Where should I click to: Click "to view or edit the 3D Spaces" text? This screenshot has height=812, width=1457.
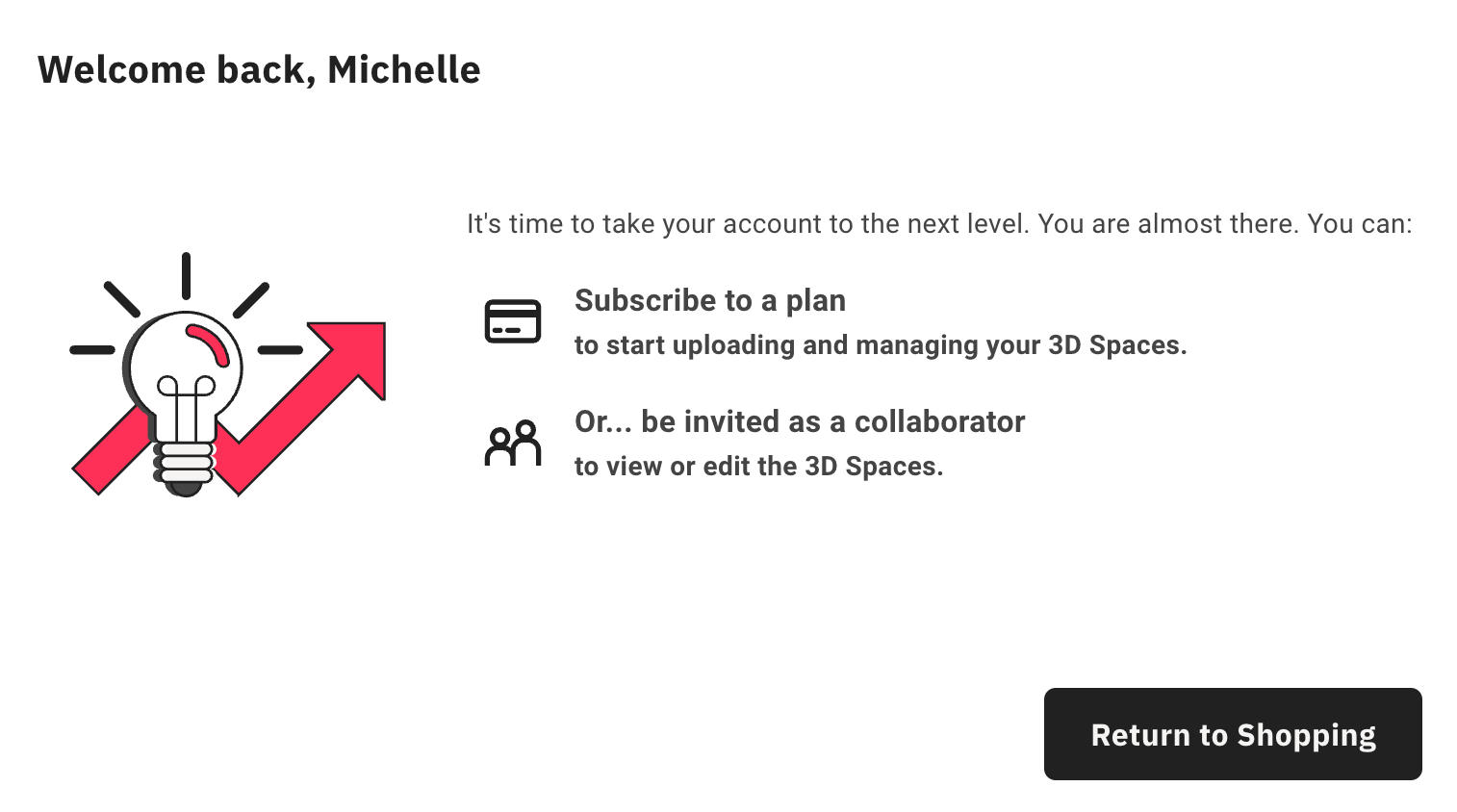[758, 467]
